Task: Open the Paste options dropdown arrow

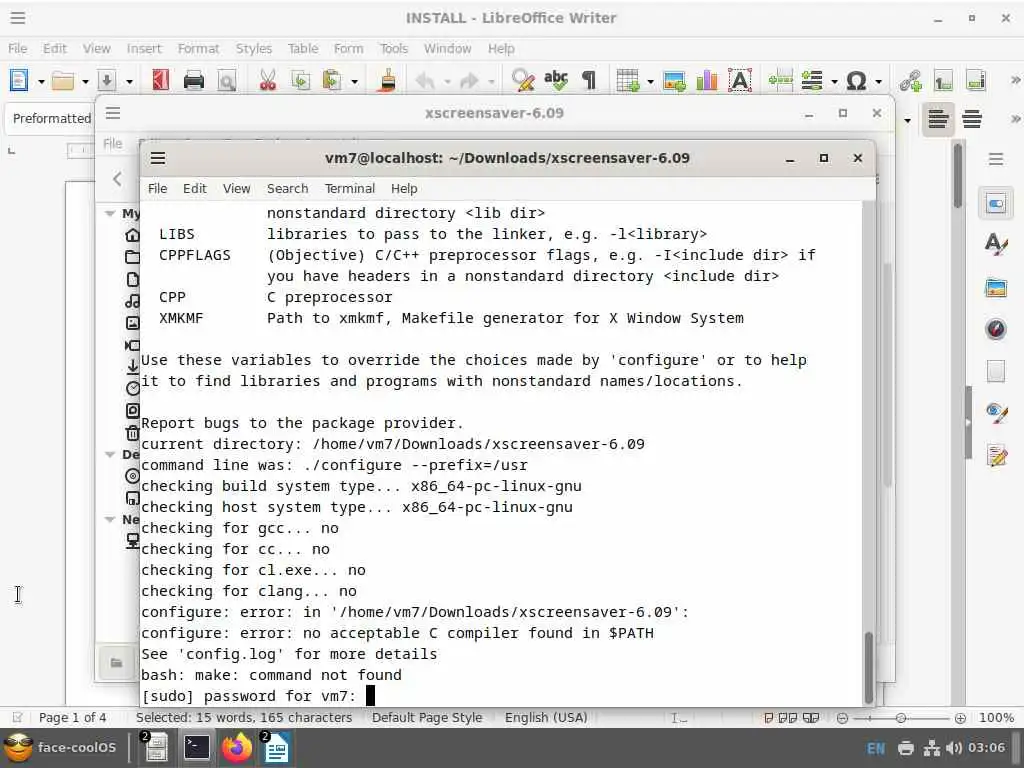Action: [355, 82]
